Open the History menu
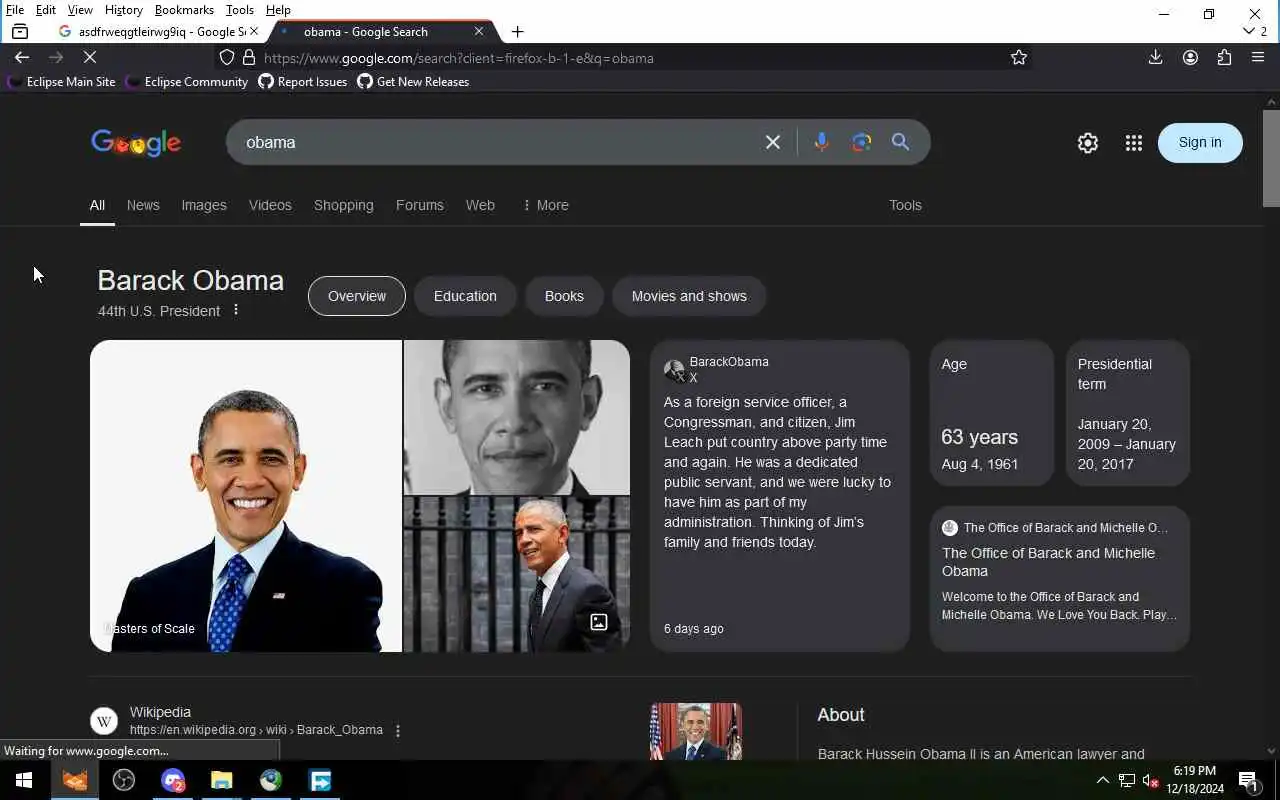The width and height of the screenshot is (1280, 800). pos(123,10)
